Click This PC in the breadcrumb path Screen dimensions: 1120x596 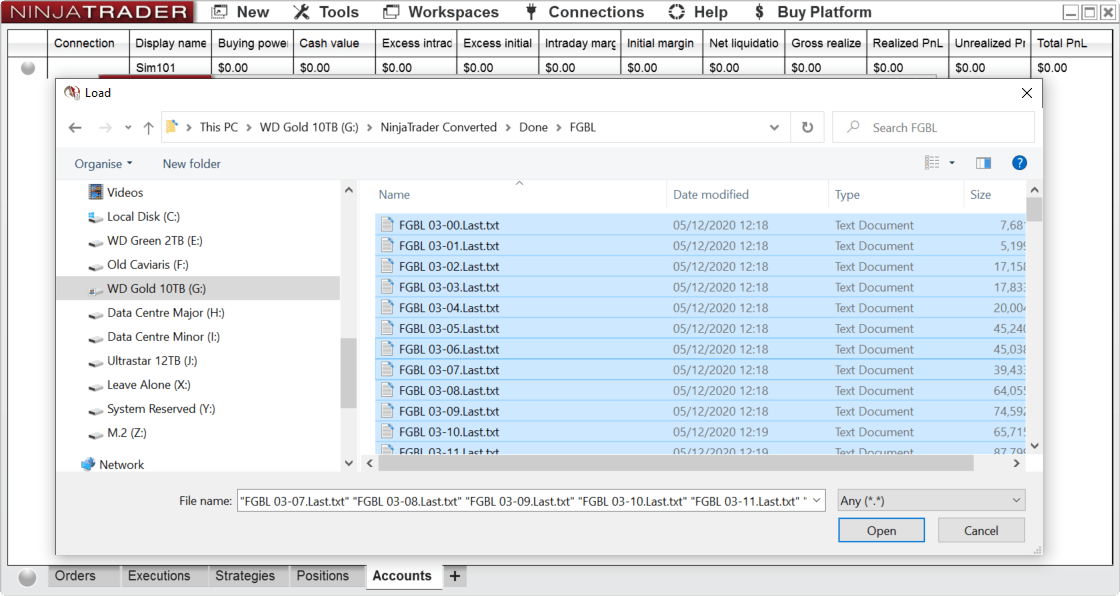coord(219,127)
